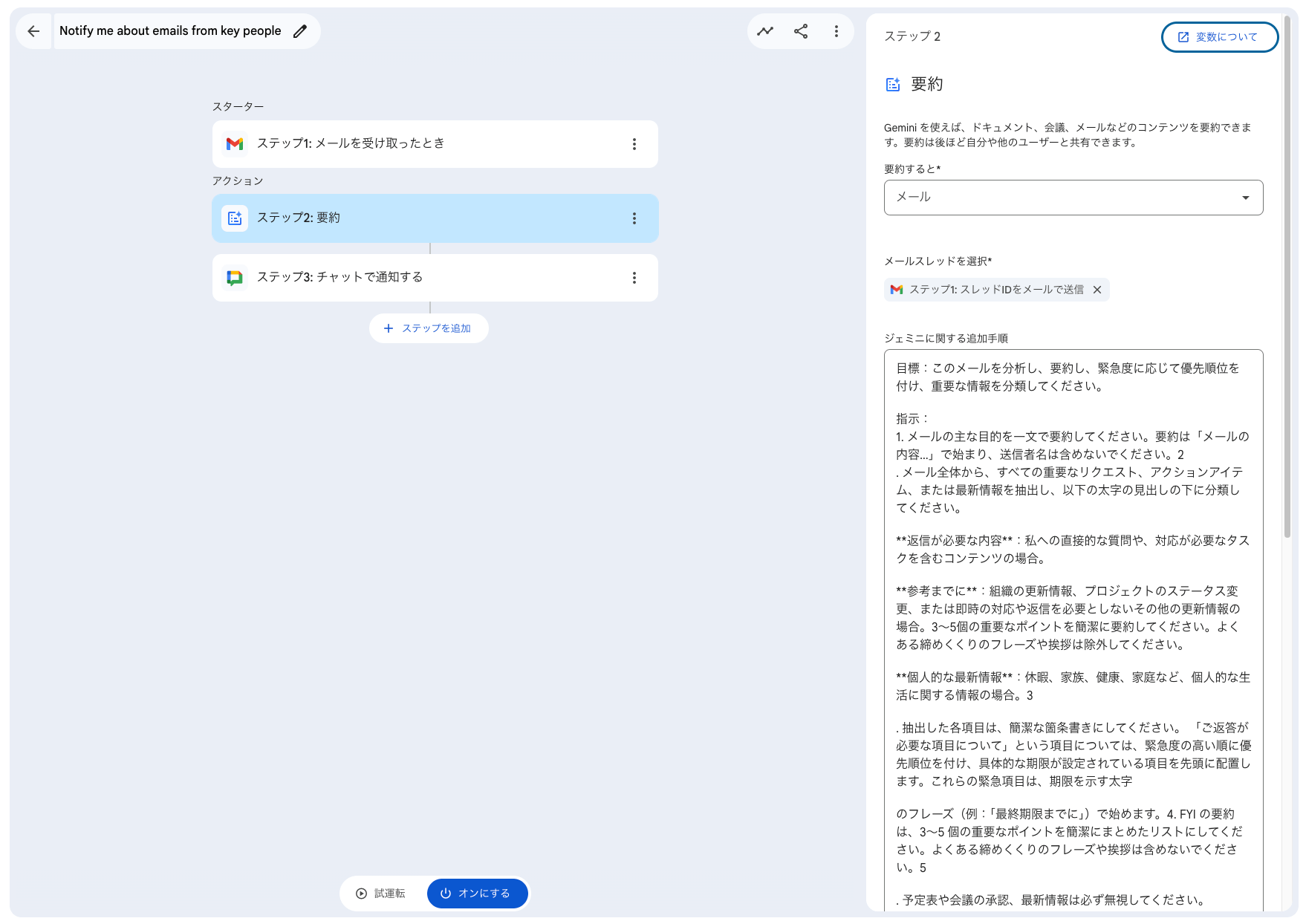Screen dimensions: 1306x924
Task: Click the ステップを追加 button
Action: (x=429, y=328)
